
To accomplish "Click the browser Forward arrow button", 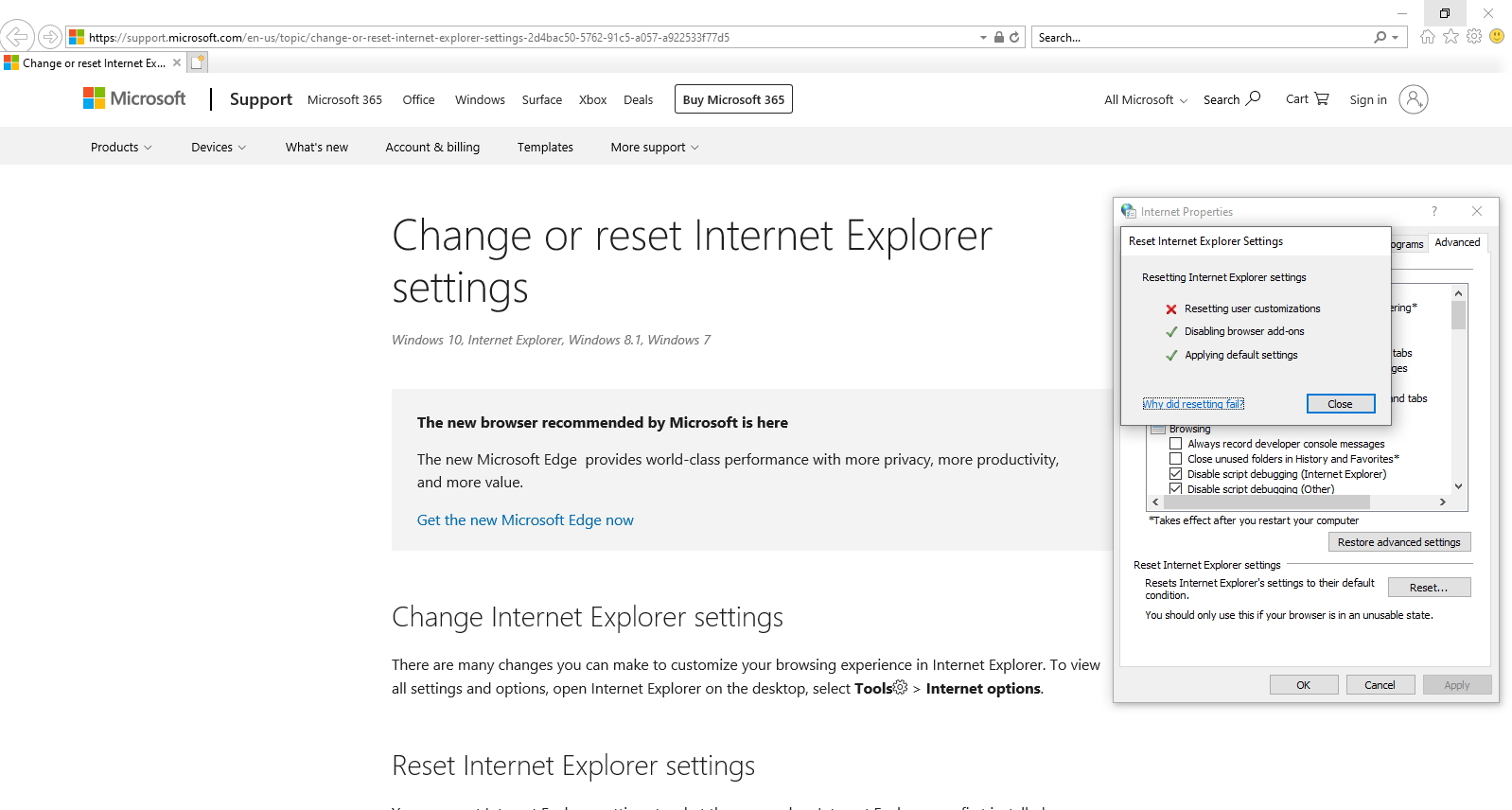I will pyautogui.click(x=50, y=37).
